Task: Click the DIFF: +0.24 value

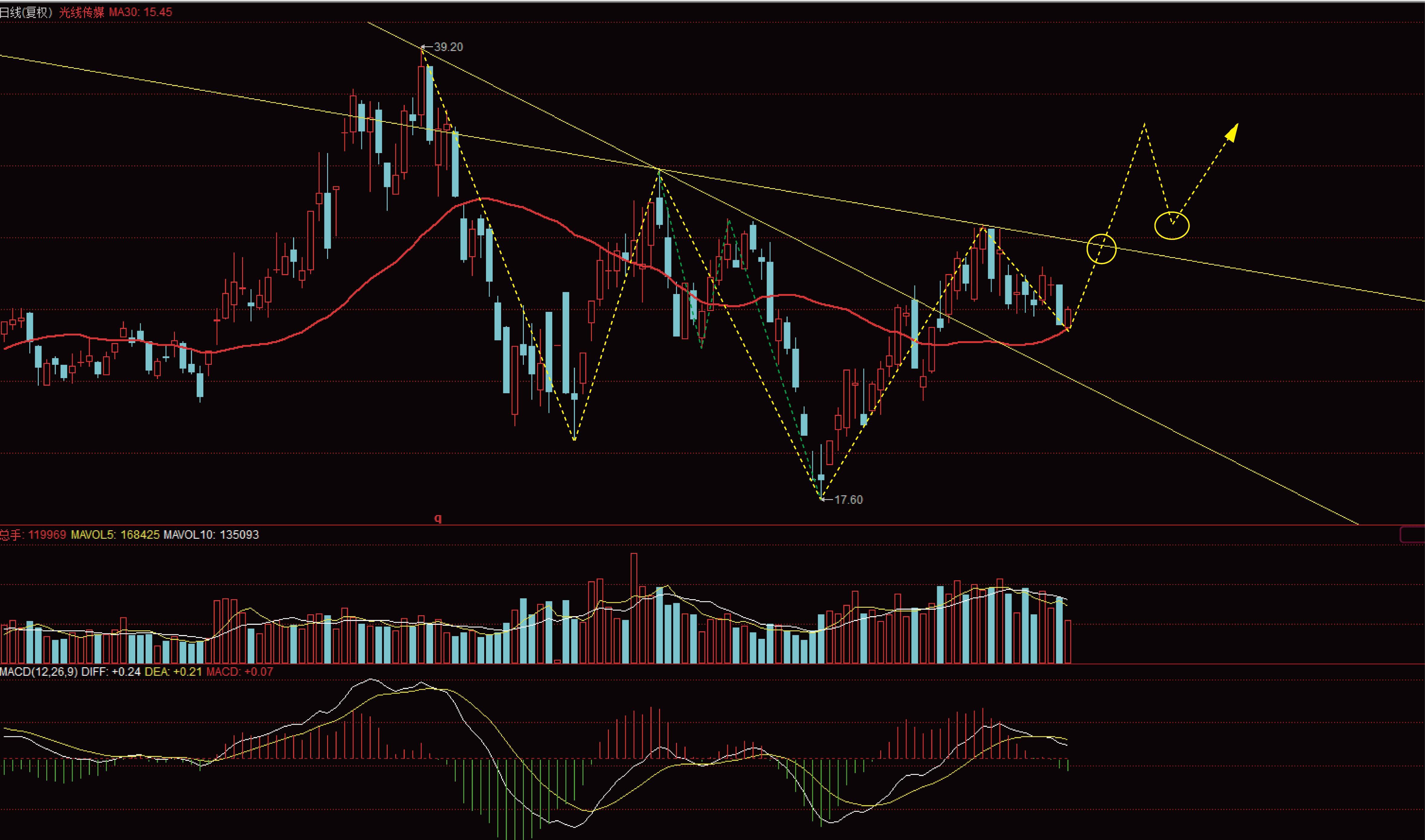Action: [x=111, y=672]
